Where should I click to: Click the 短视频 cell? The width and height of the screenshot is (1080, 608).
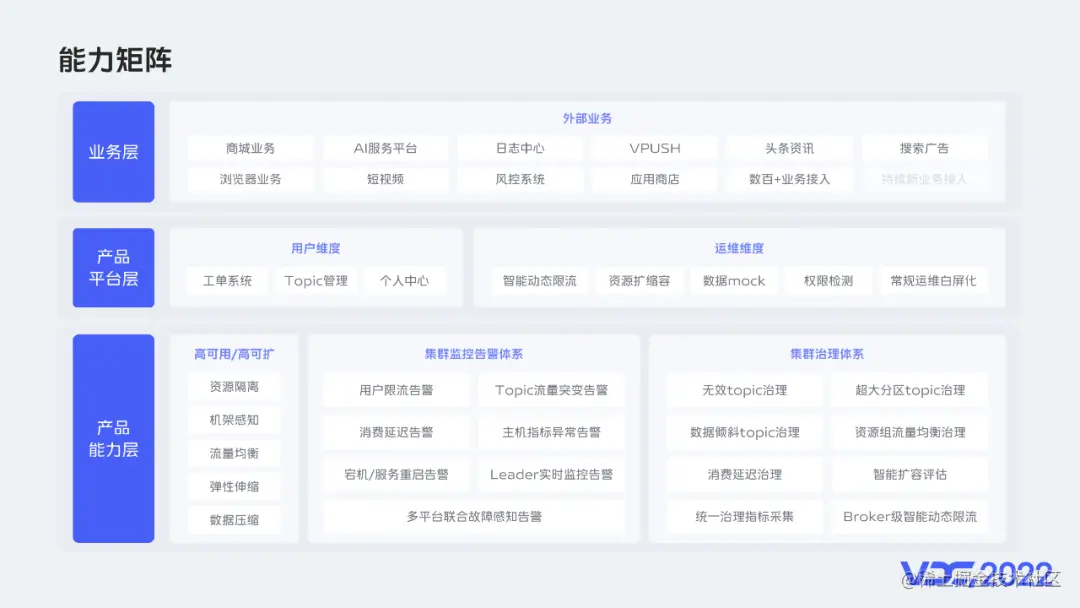[385, 181]
